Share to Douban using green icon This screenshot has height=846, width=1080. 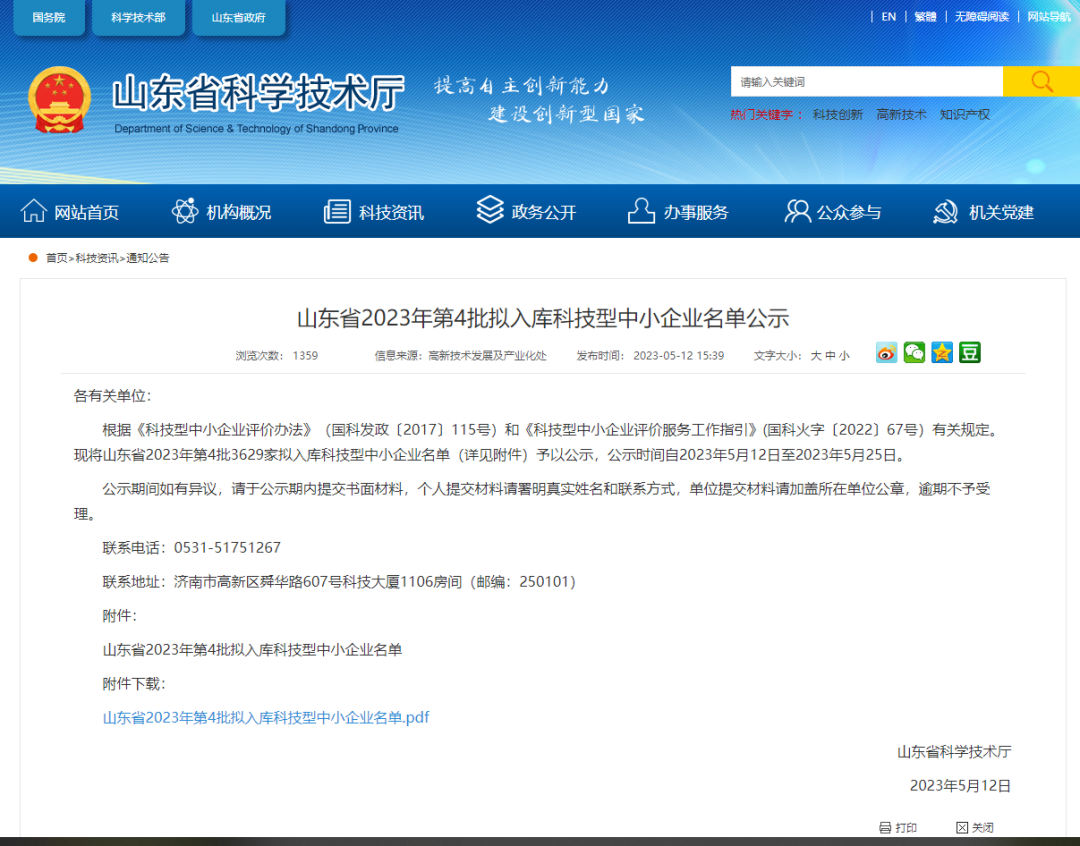point(969,352)
